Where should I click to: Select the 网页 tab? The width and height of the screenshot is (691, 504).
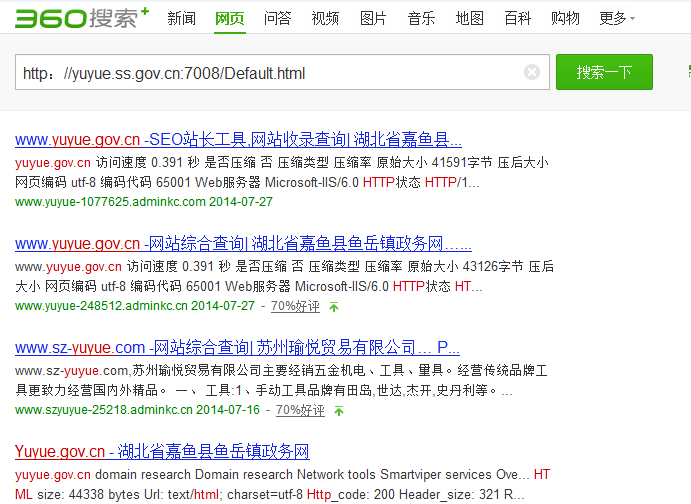229,18
